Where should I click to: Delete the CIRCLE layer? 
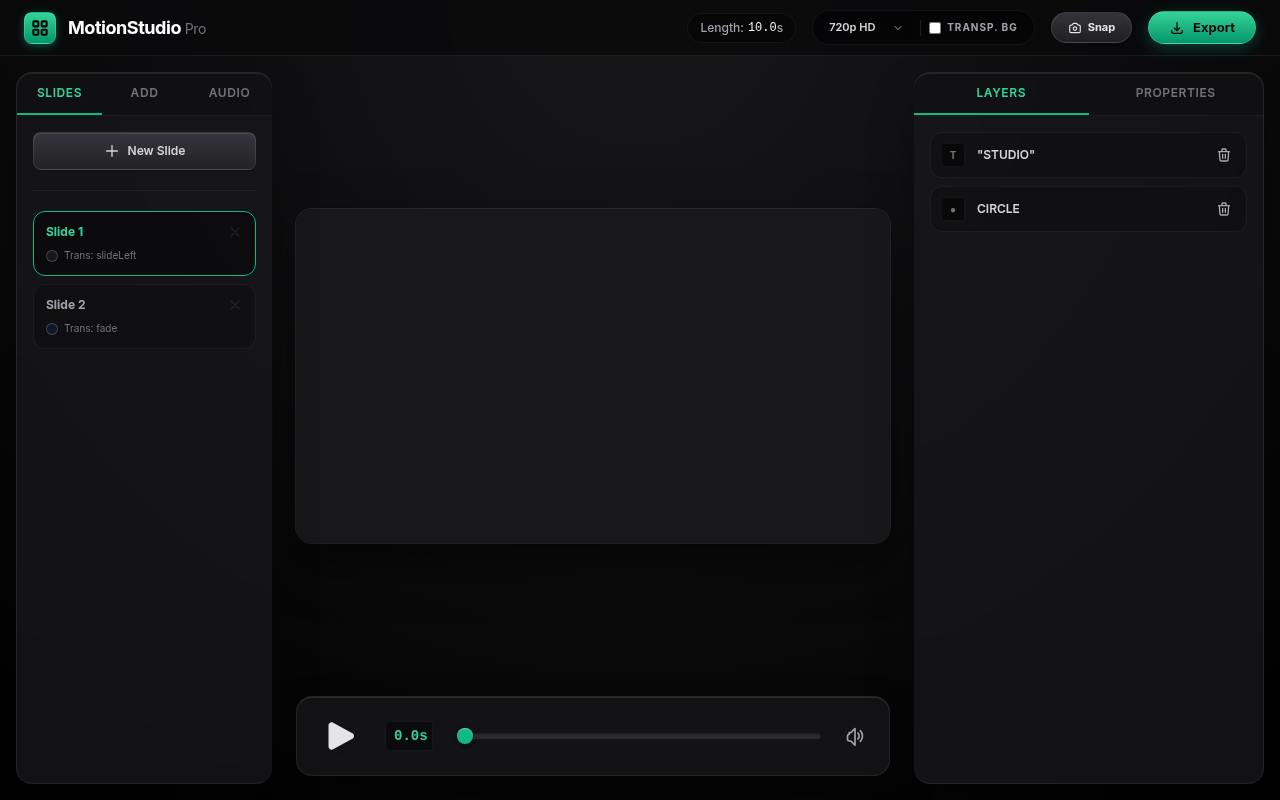click(1224, 209)
